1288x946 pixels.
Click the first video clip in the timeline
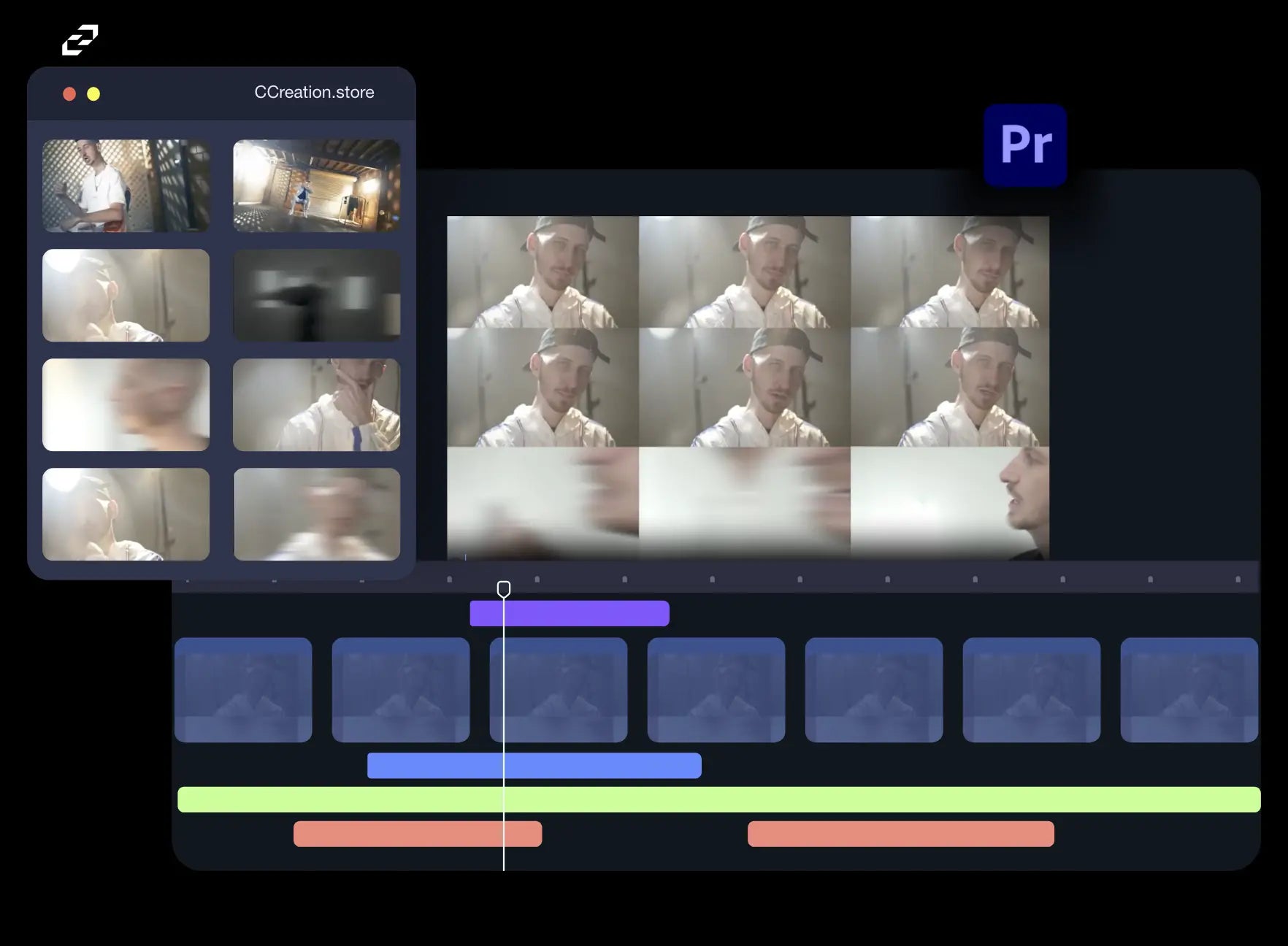click(x=243, y=690)
